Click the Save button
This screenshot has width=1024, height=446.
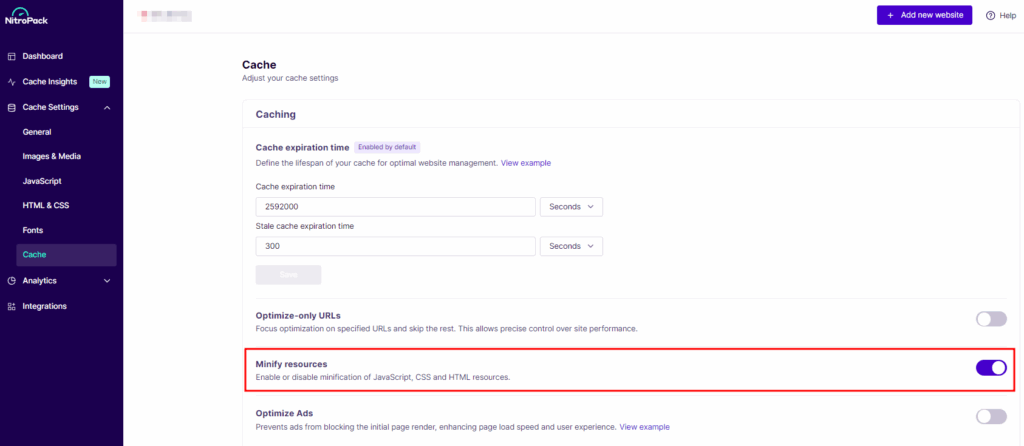click(288, 275)
